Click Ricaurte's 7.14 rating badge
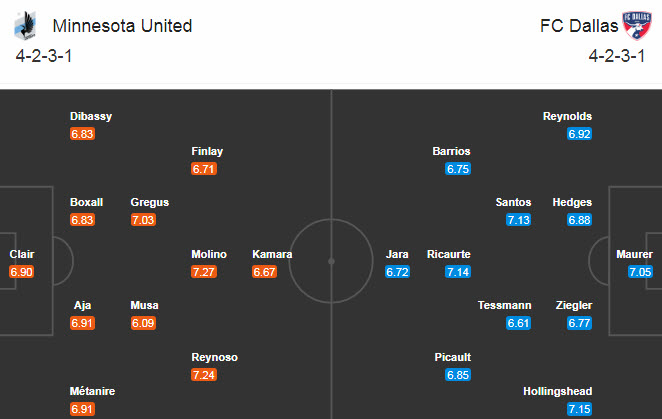This screenshot has height=419, width=662. 458,272
